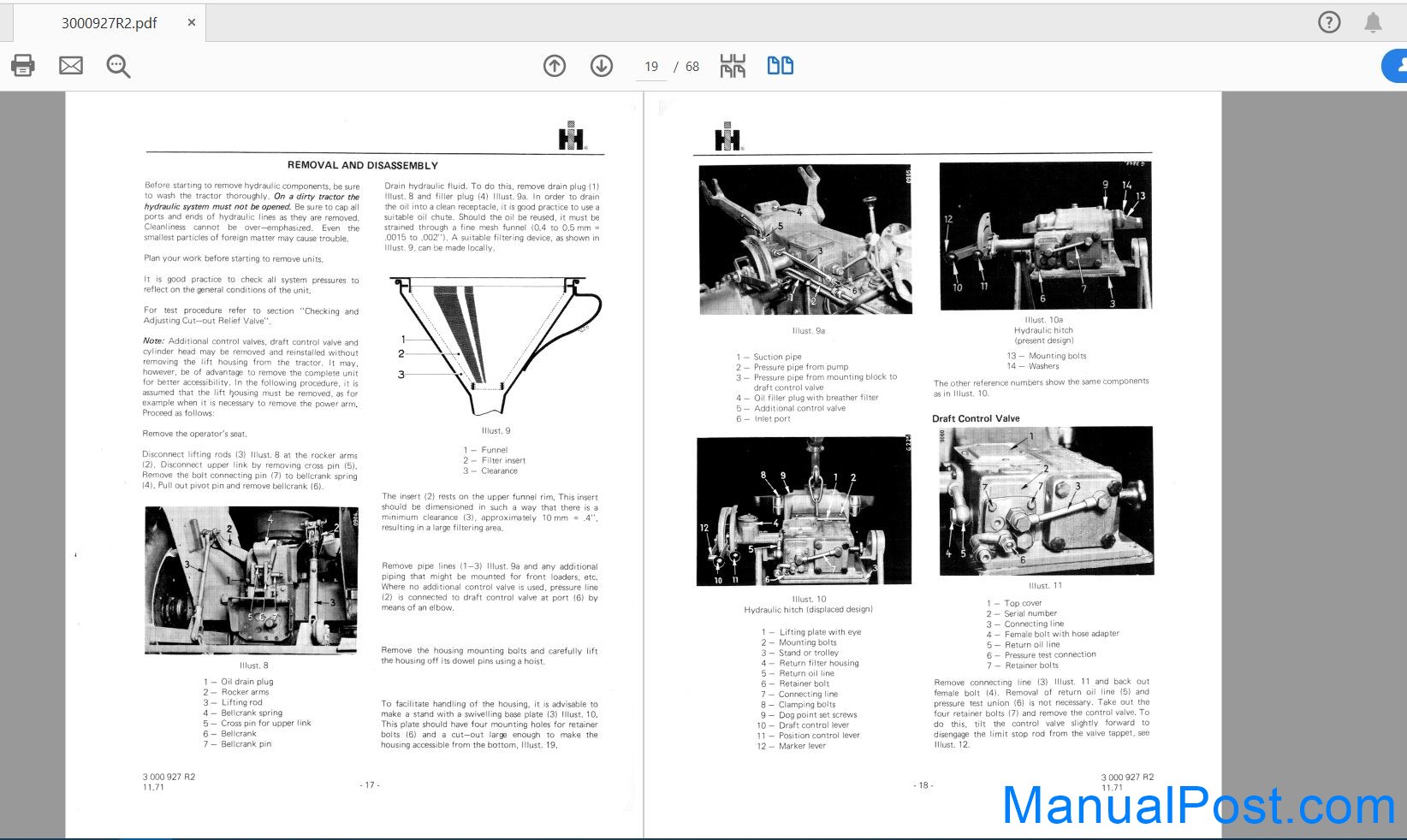Click the REMOVAL AND DISASSEMBLY heading
Viewport: 1407px width, 840px height.
363,165
